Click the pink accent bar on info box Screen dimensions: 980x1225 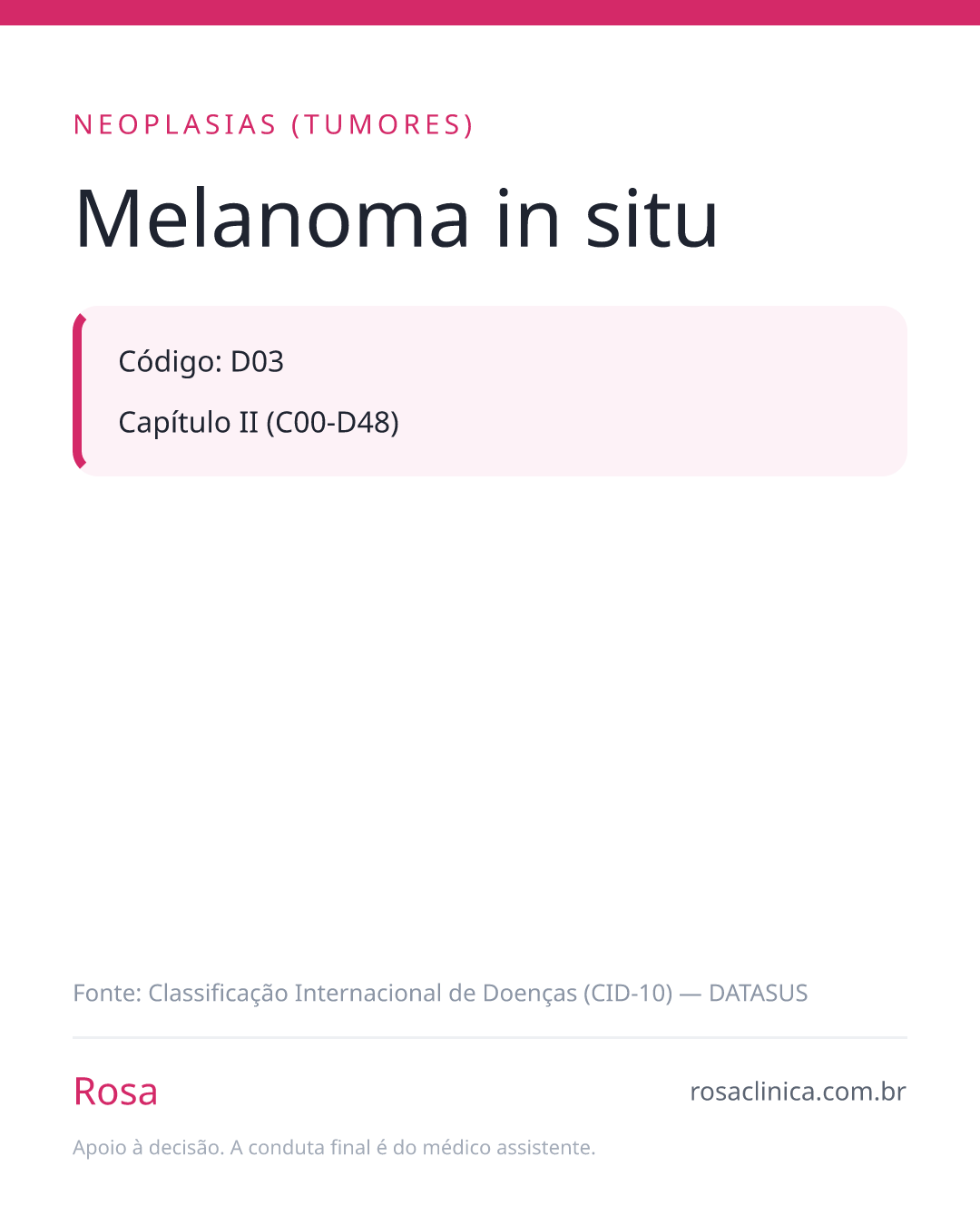point(78,391)
